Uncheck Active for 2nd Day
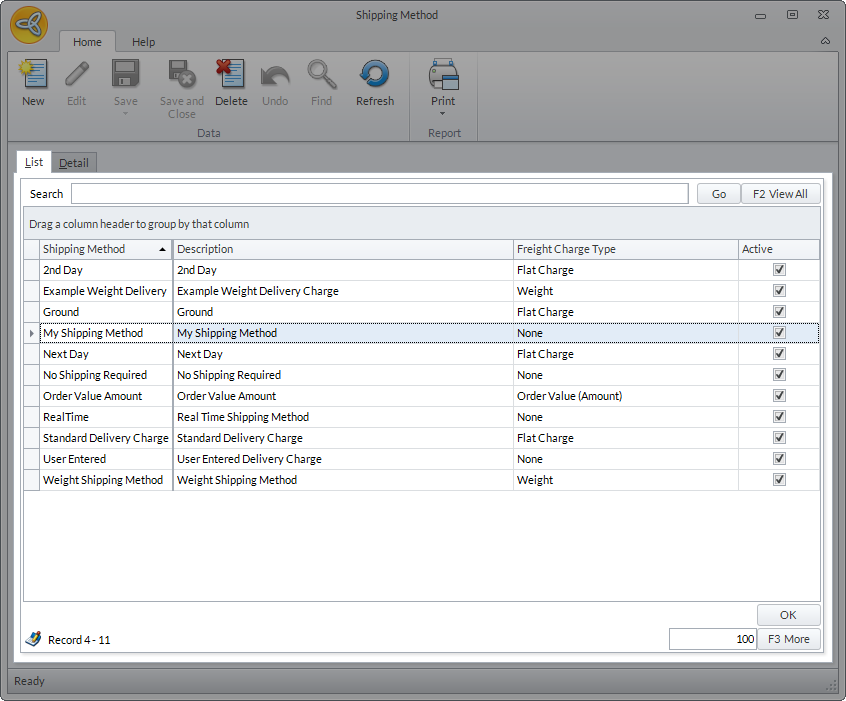846x701 pixels. (x=779, y=270)
